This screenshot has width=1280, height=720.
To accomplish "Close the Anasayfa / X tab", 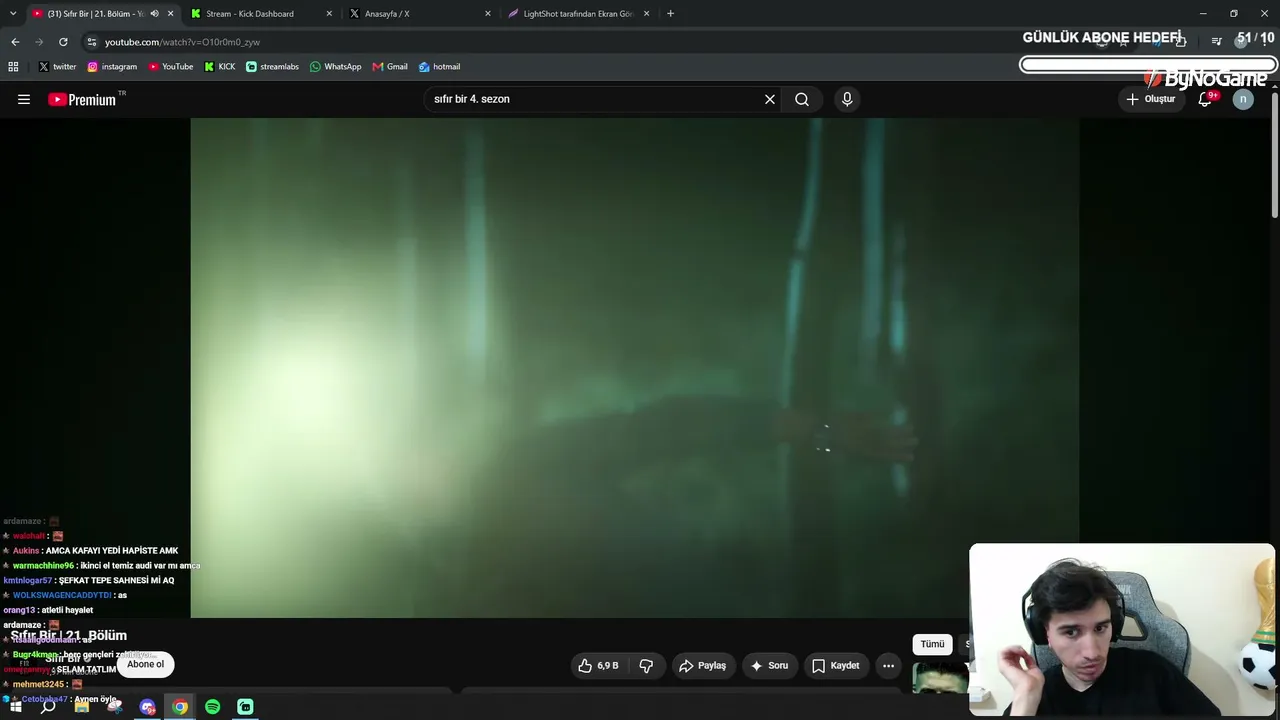I will click(x=488, y=14).
